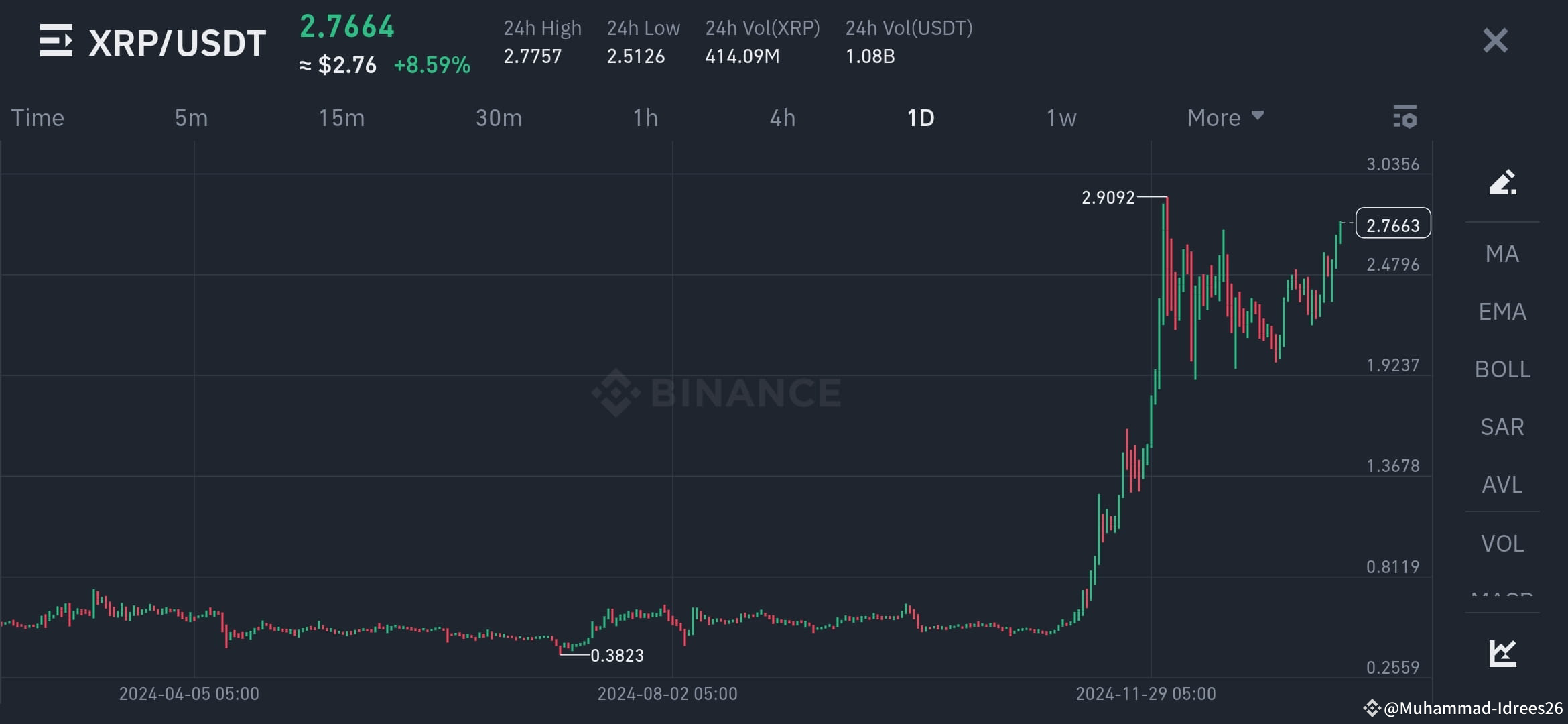
Task: Click the 24h High value 2.7757
Action: click(x=533, y=56)
